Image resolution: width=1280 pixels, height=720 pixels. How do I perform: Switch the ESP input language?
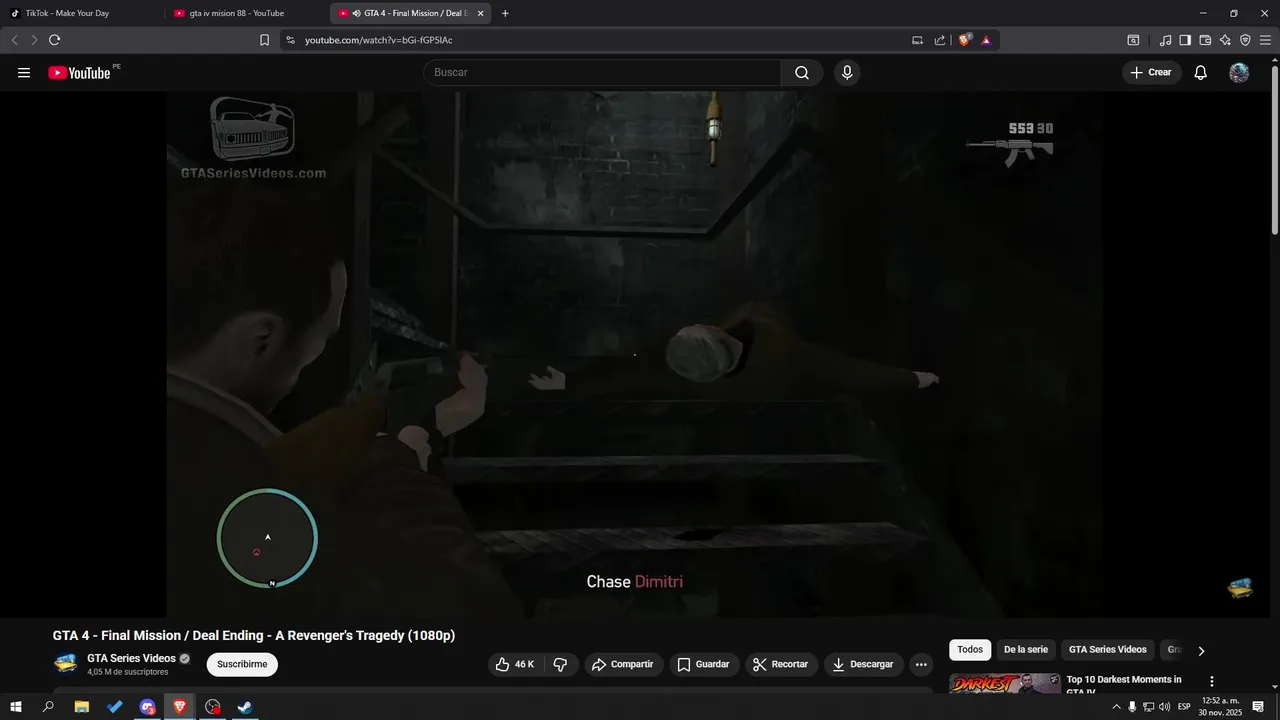point(1184,707)
